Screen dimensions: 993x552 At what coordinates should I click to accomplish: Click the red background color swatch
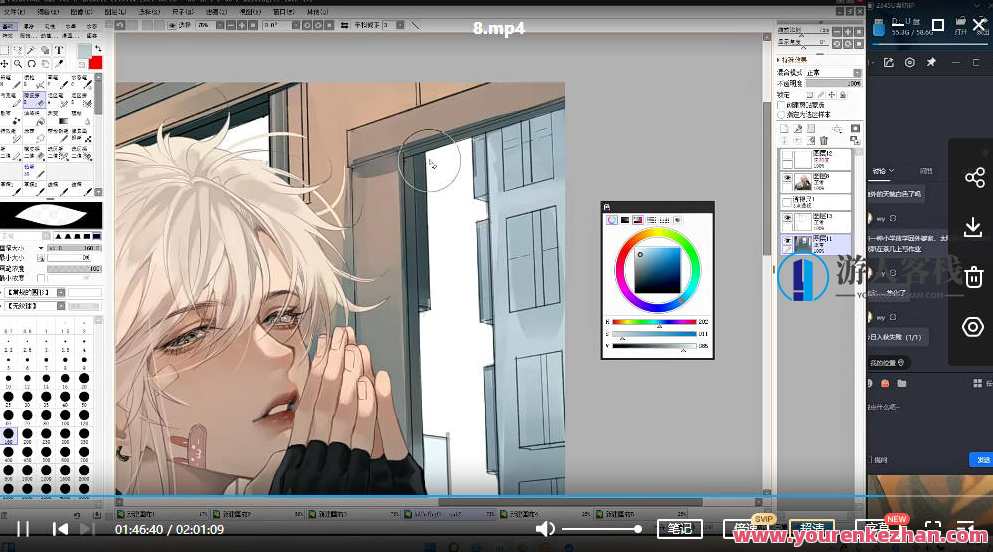pos(96,63)
